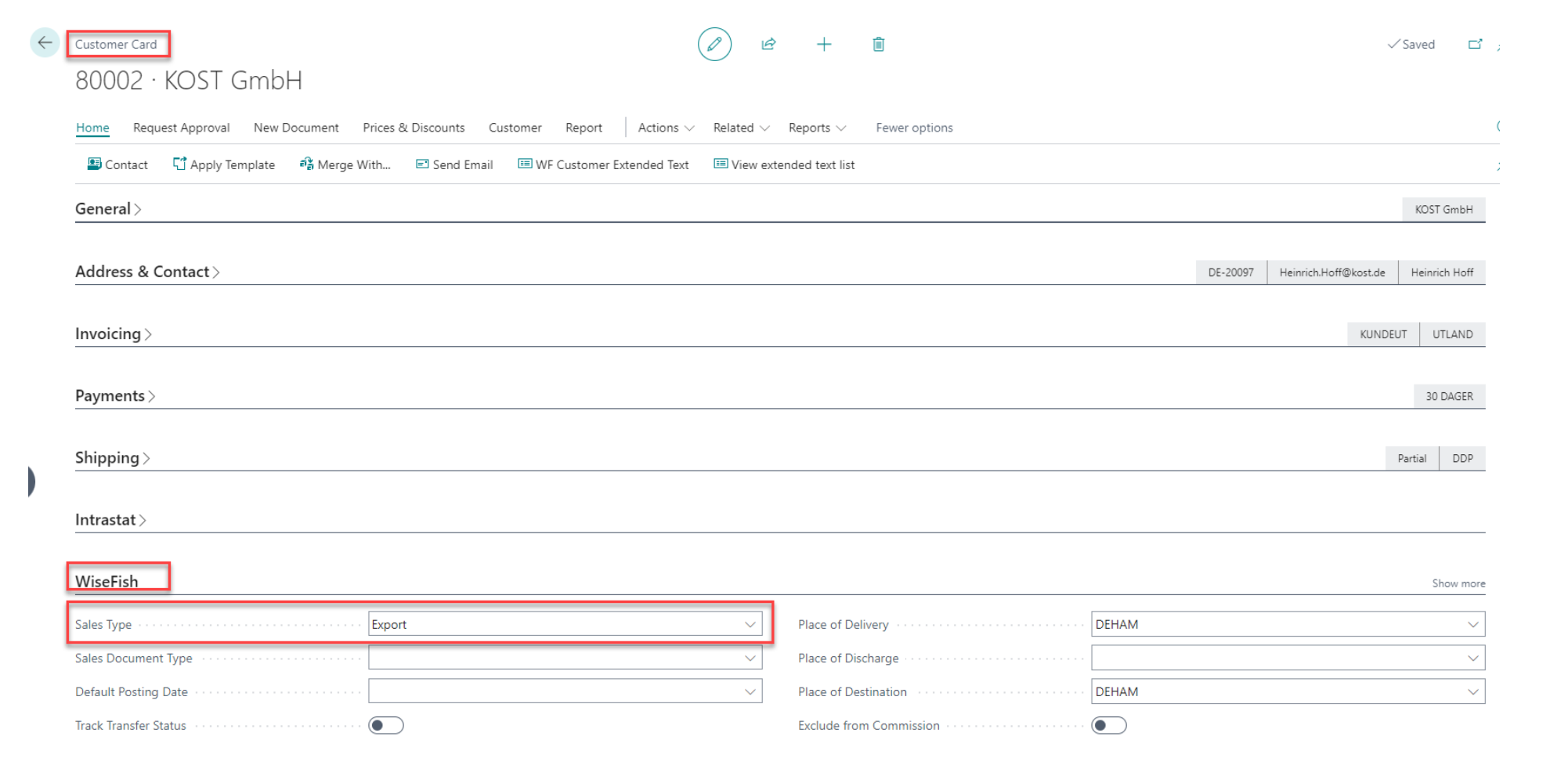The image size is (1568, 758).
Task: Enable Exclude from Commission toggle
Action: [x=1109, y=726]
